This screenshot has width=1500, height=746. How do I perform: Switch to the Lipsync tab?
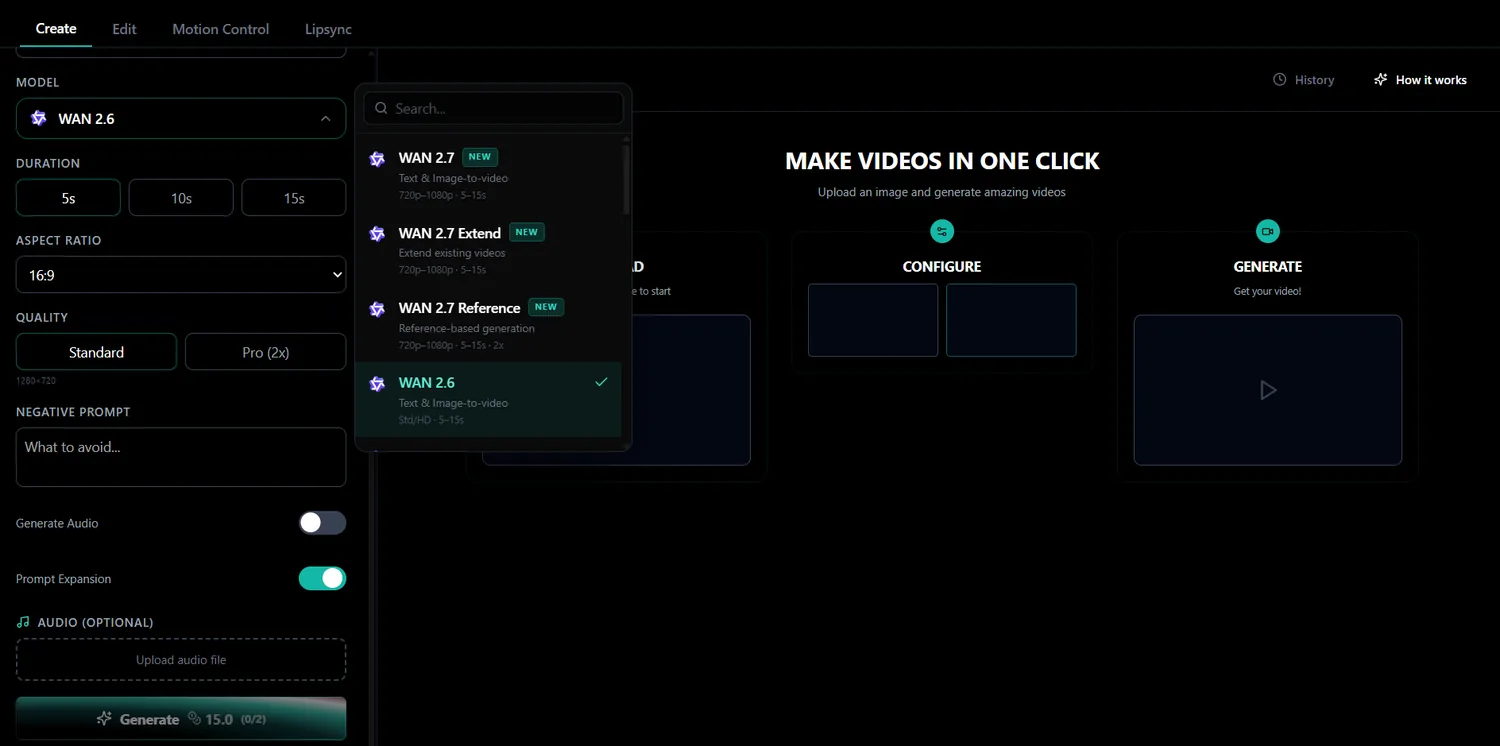point(328,29)
